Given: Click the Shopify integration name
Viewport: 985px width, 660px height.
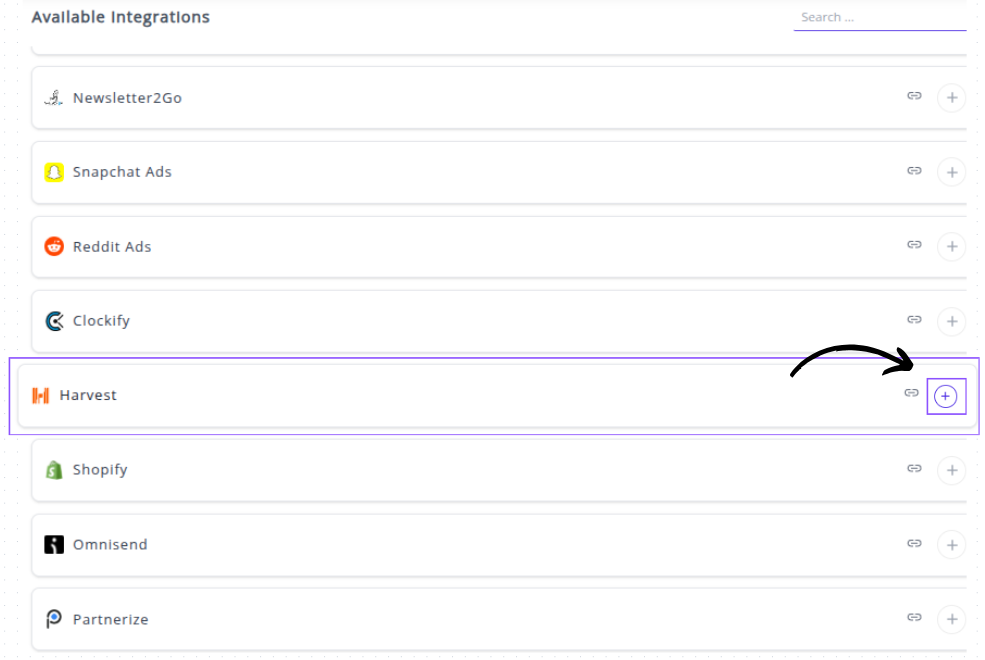Looking at the screenshot, I should 100,470.
